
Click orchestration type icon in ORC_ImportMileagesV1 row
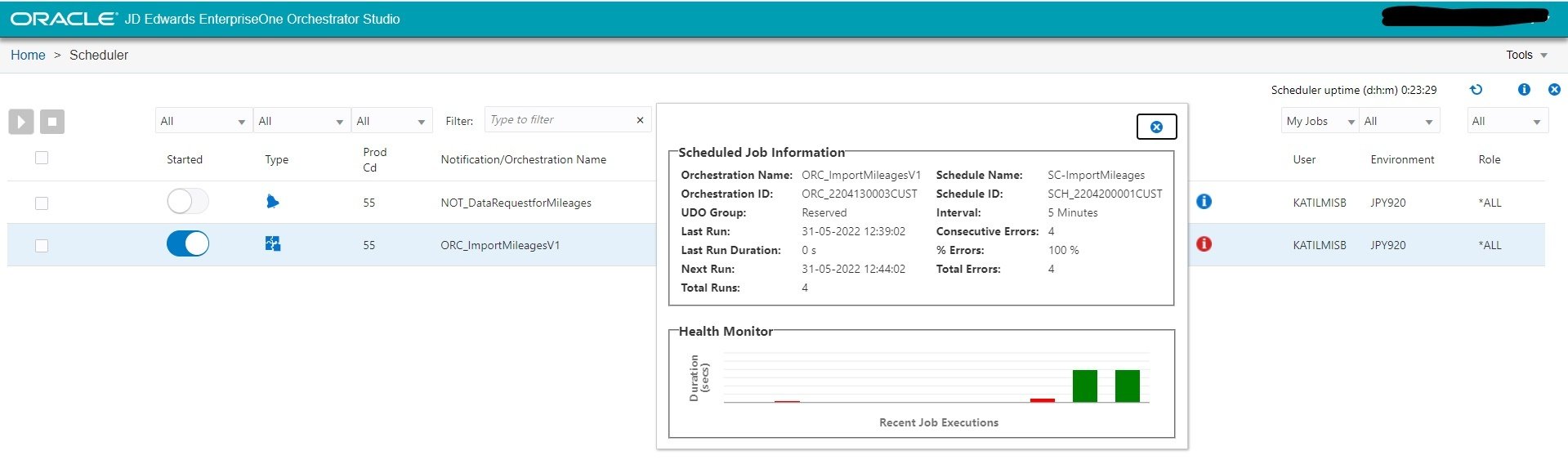273,243
